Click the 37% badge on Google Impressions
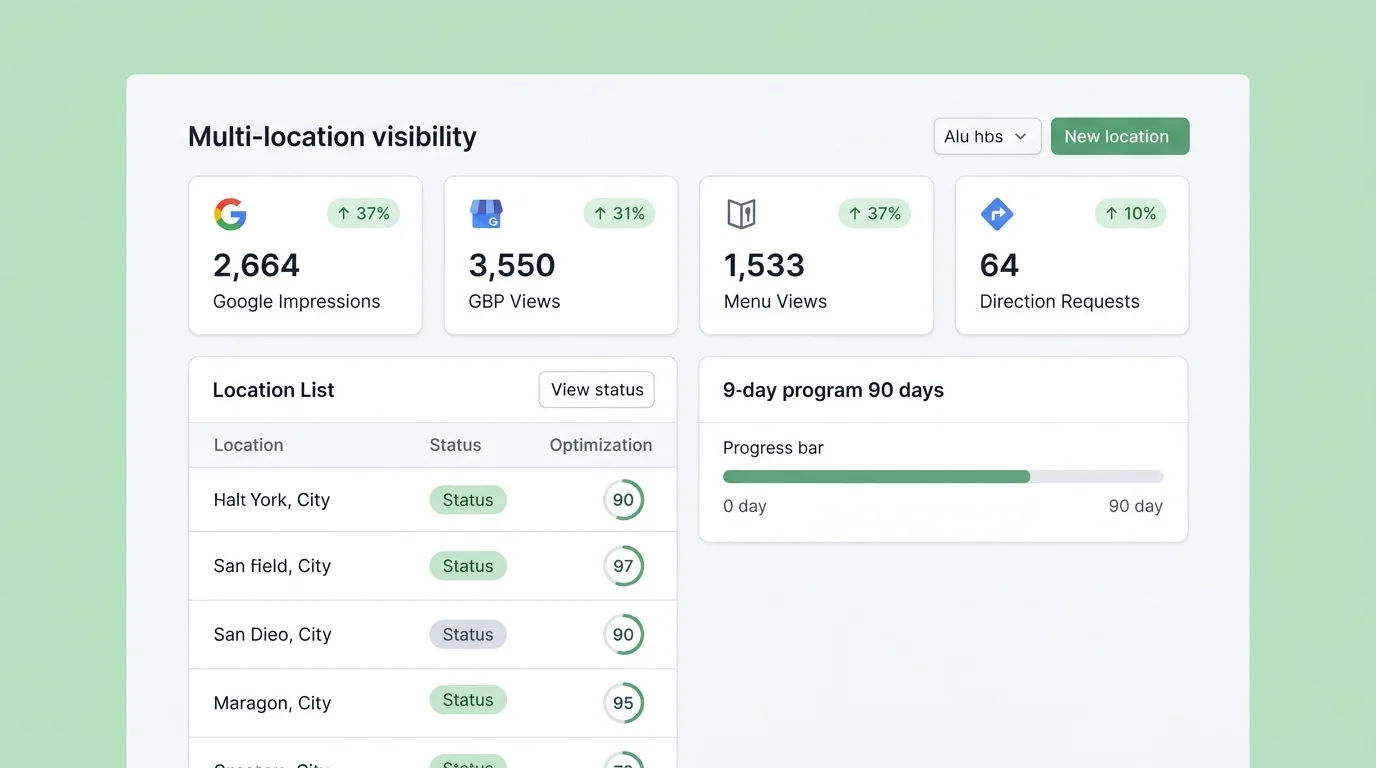 (363, 213)
